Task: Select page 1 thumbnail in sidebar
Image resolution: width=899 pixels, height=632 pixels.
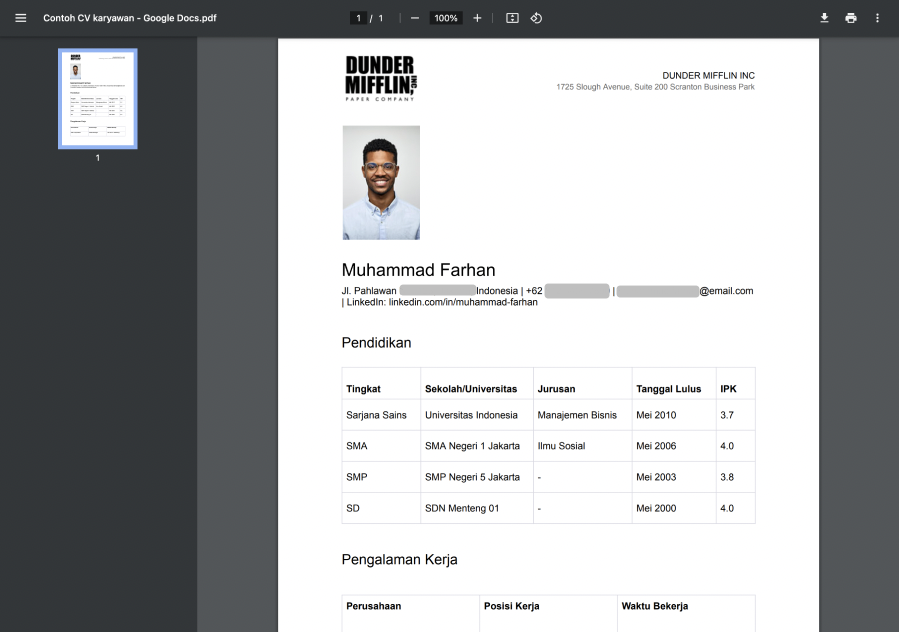Action: 98,99
